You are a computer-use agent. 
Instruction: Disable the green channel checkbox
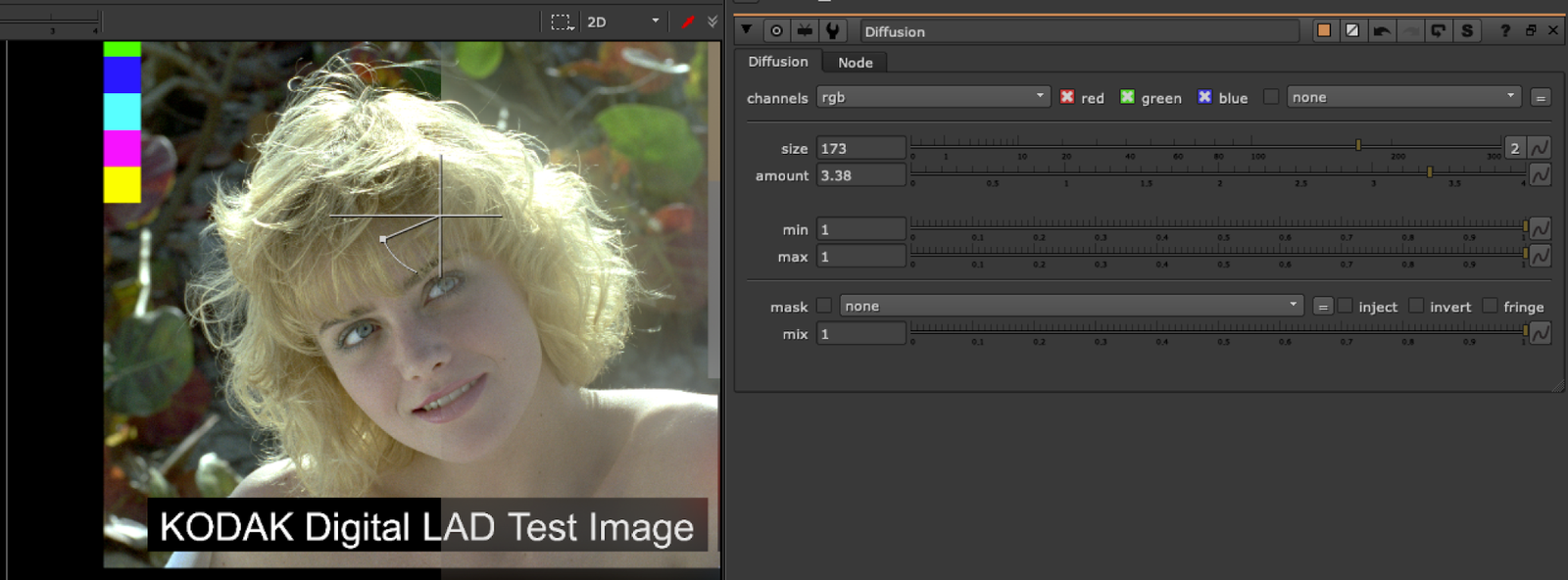(1127, 97)
